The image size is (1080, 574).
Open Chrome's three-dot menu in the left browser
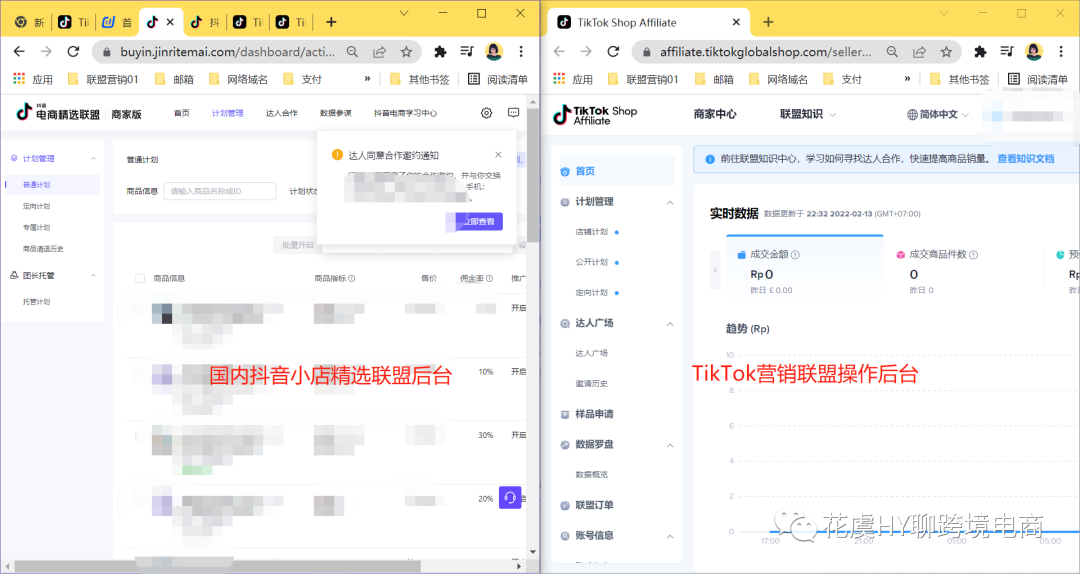[521, 52]
